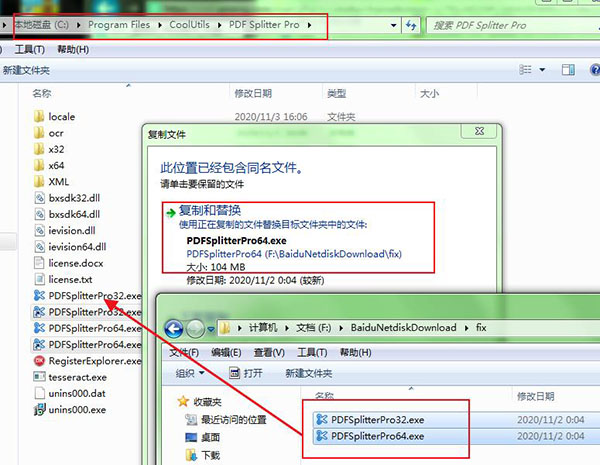Open 帮助(H) menu in main window
Screen dimensions: 600x465
click(x=73, y=49)
